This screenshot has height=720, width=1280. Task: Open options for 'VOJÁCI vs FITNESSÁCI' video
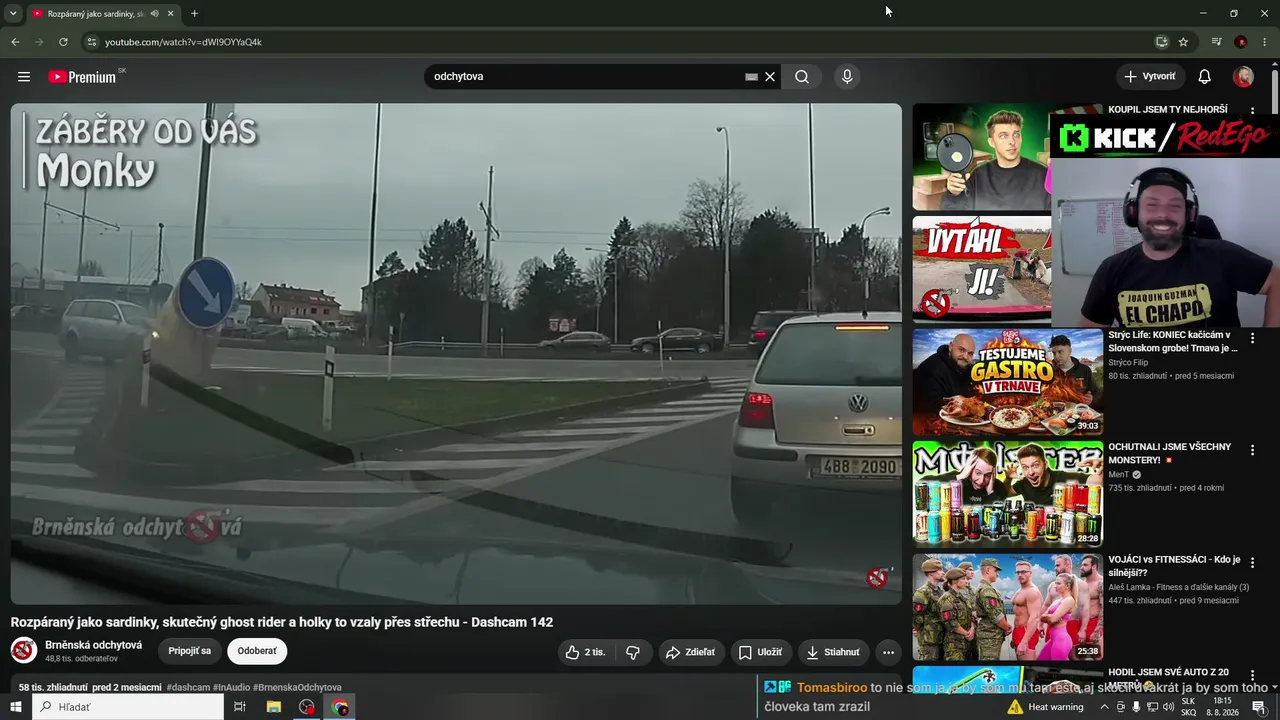pos(1252,562)
